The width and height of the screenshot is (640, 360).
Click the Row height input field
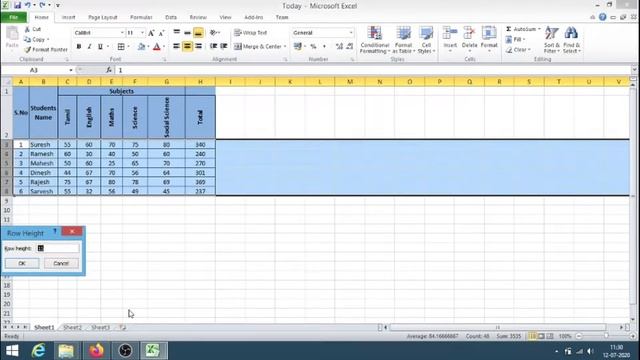click(x=58, y=248)
